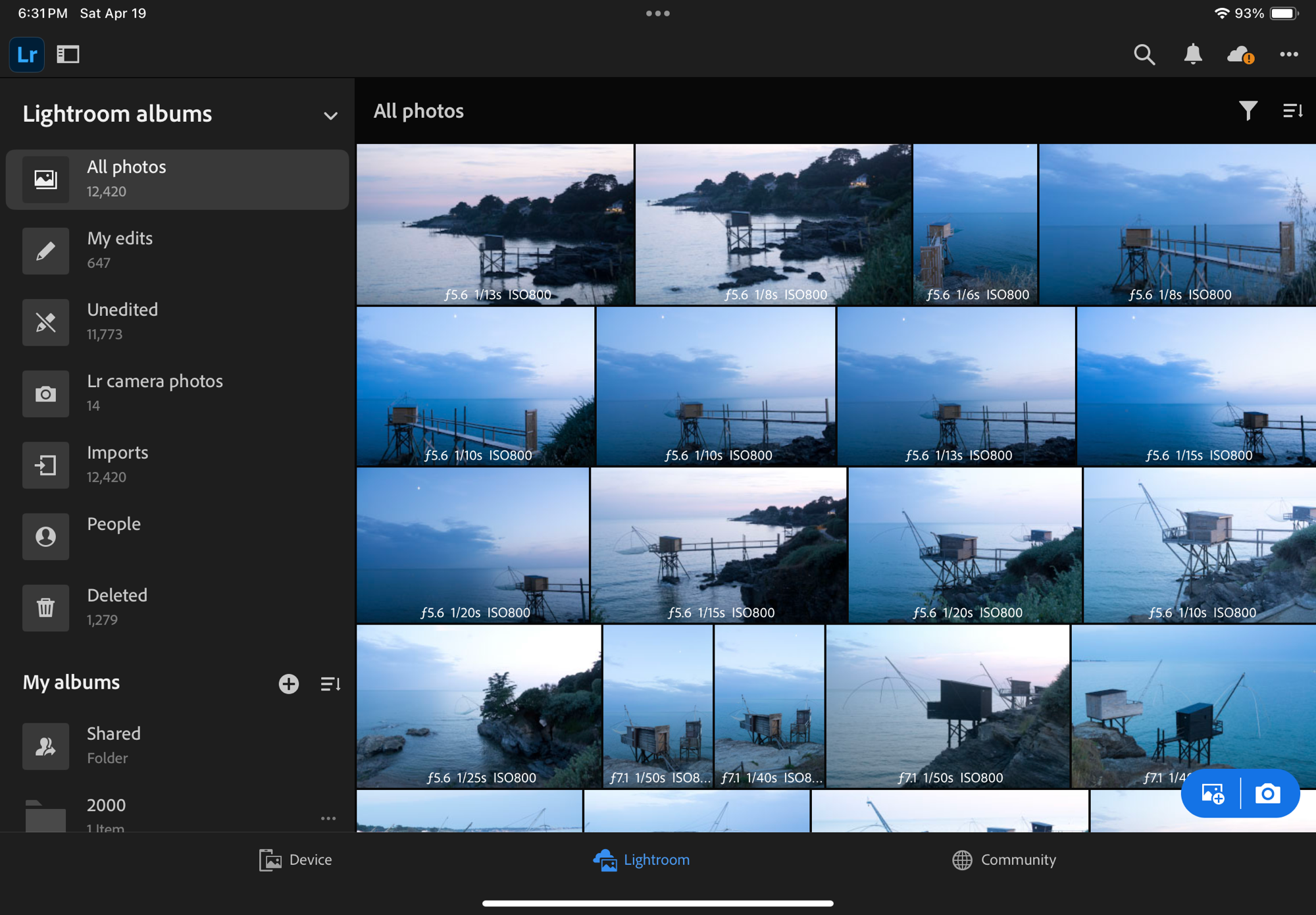Viewport: 1316px width, 915px height.
Task: Check the cloud sync status icon
Action: coord(1240,55)
